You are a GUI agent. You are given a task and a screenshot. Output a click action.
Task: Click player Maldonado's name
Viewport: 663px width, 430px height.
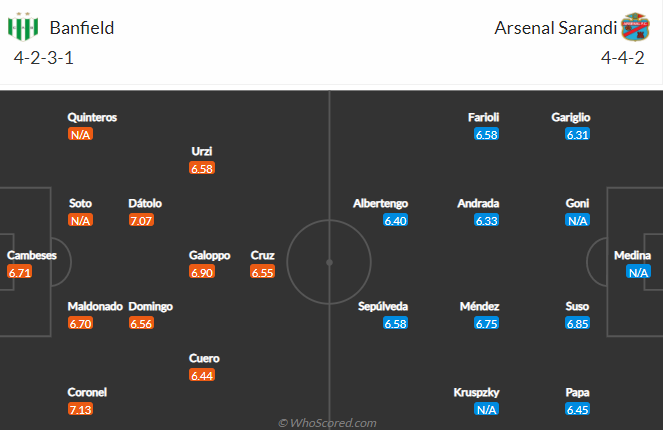pyautogui.click(x=95, y=306)
